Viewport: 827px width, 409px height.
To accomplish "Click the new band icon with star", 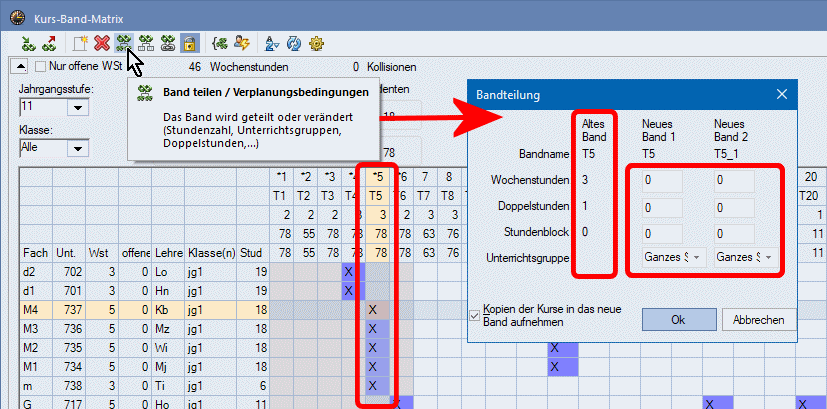I will pos(79,43).
